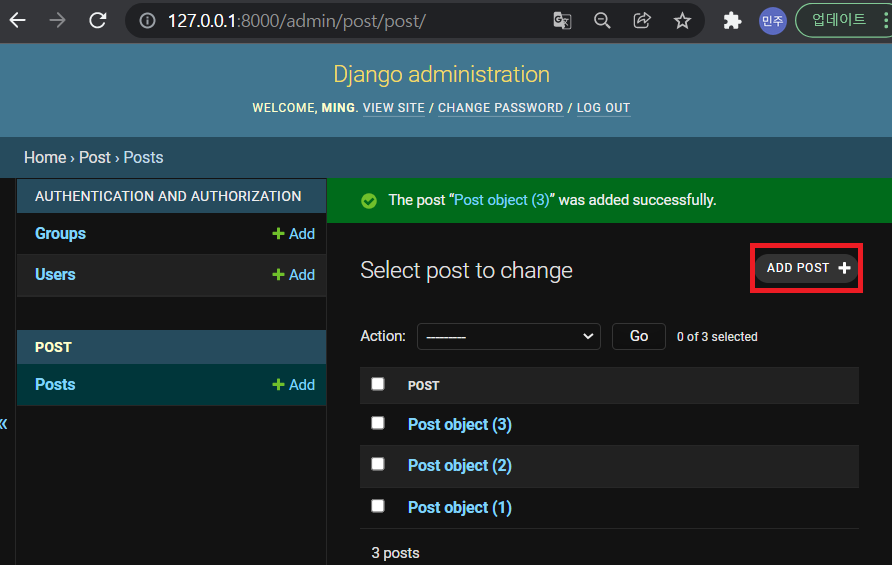Screen dimensions: 892x566
Task: Click the green success checkmark icon
Action: point(369,200)
